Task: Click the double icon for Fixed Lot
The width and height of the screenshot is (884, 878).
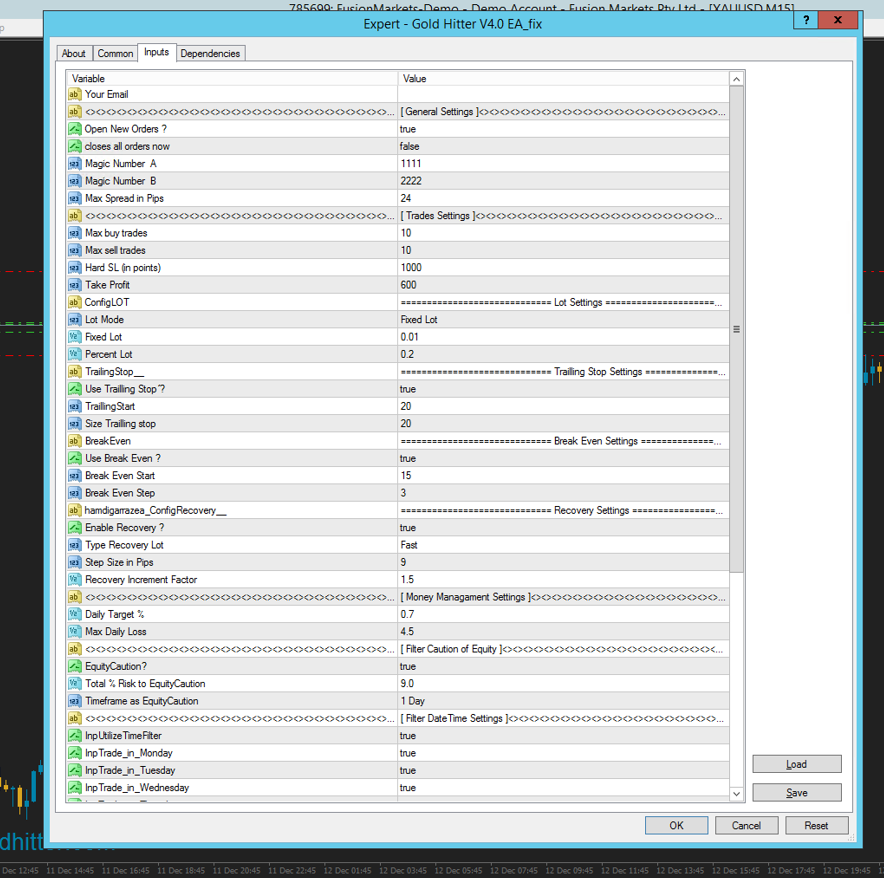Action: [74, 337]
